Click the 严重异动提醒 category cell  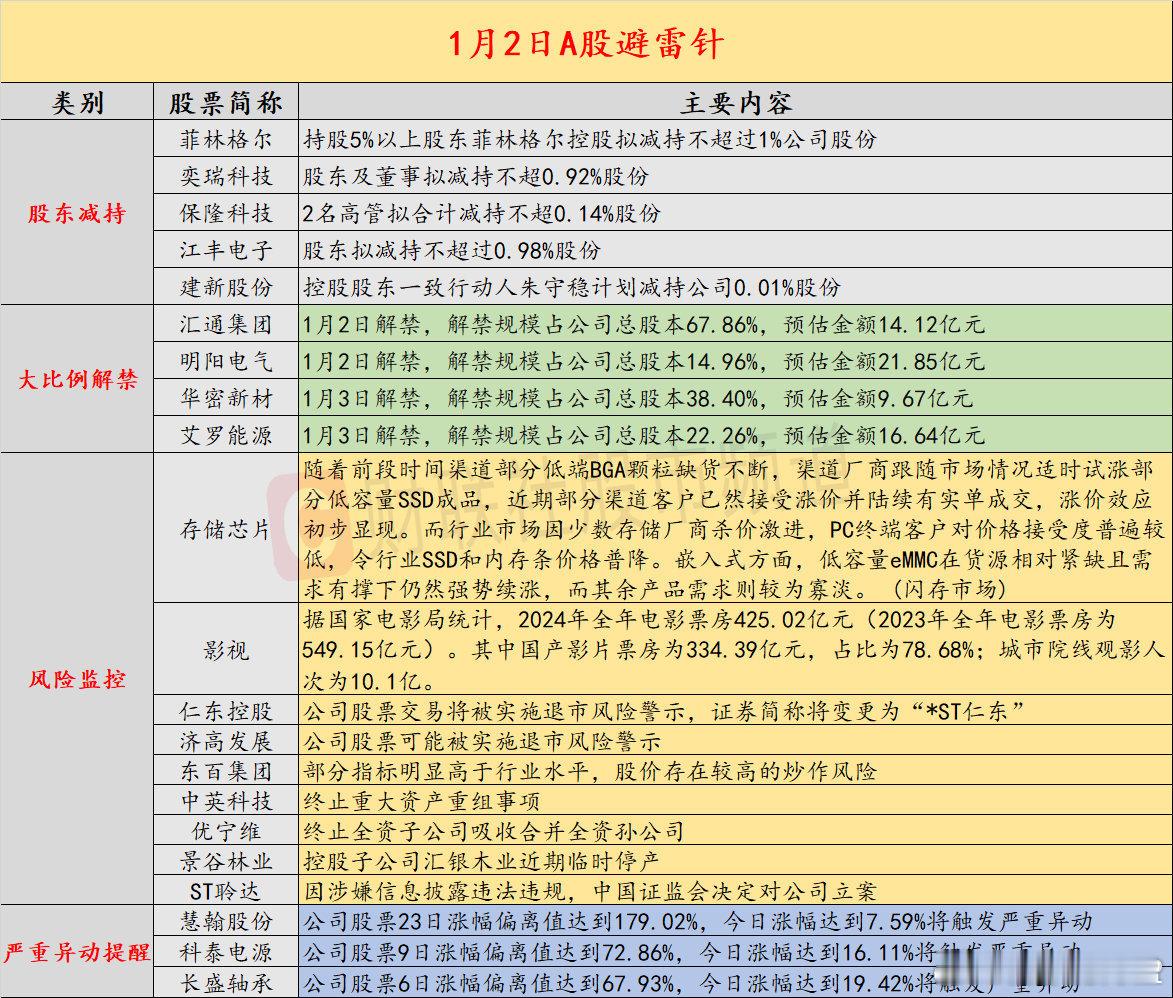tap(77, 952)
